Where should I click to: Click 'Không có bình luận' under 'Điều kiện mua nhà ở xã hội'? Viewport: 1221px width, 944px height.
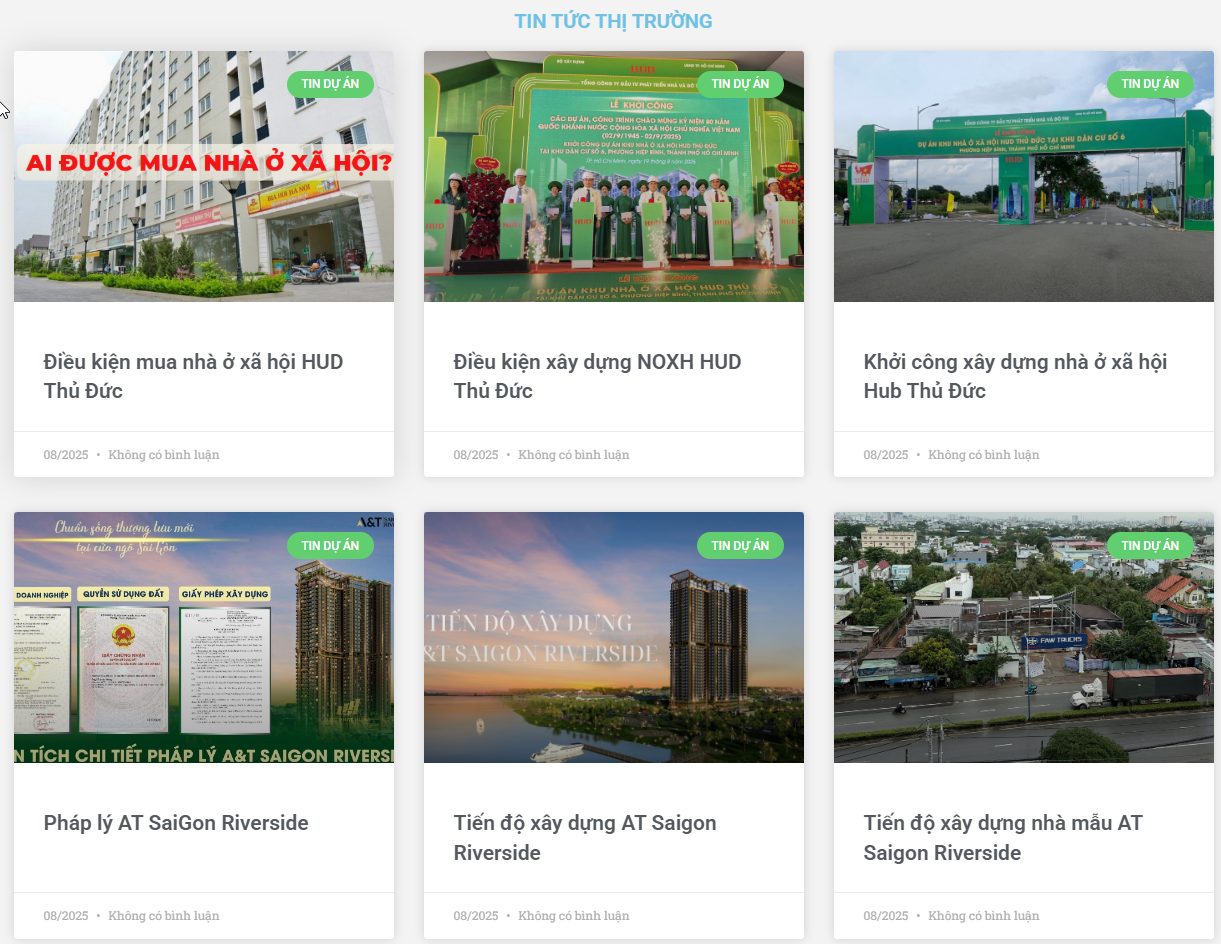164,455
